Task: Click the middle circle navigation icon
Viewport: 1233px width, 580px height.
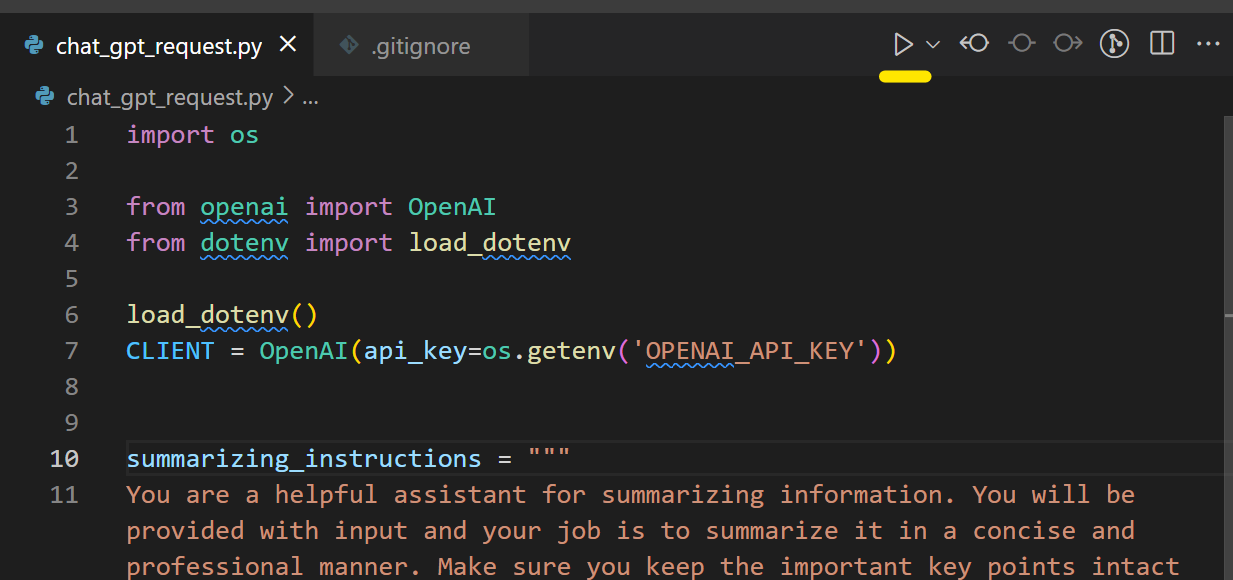Action: point(1021,43)
